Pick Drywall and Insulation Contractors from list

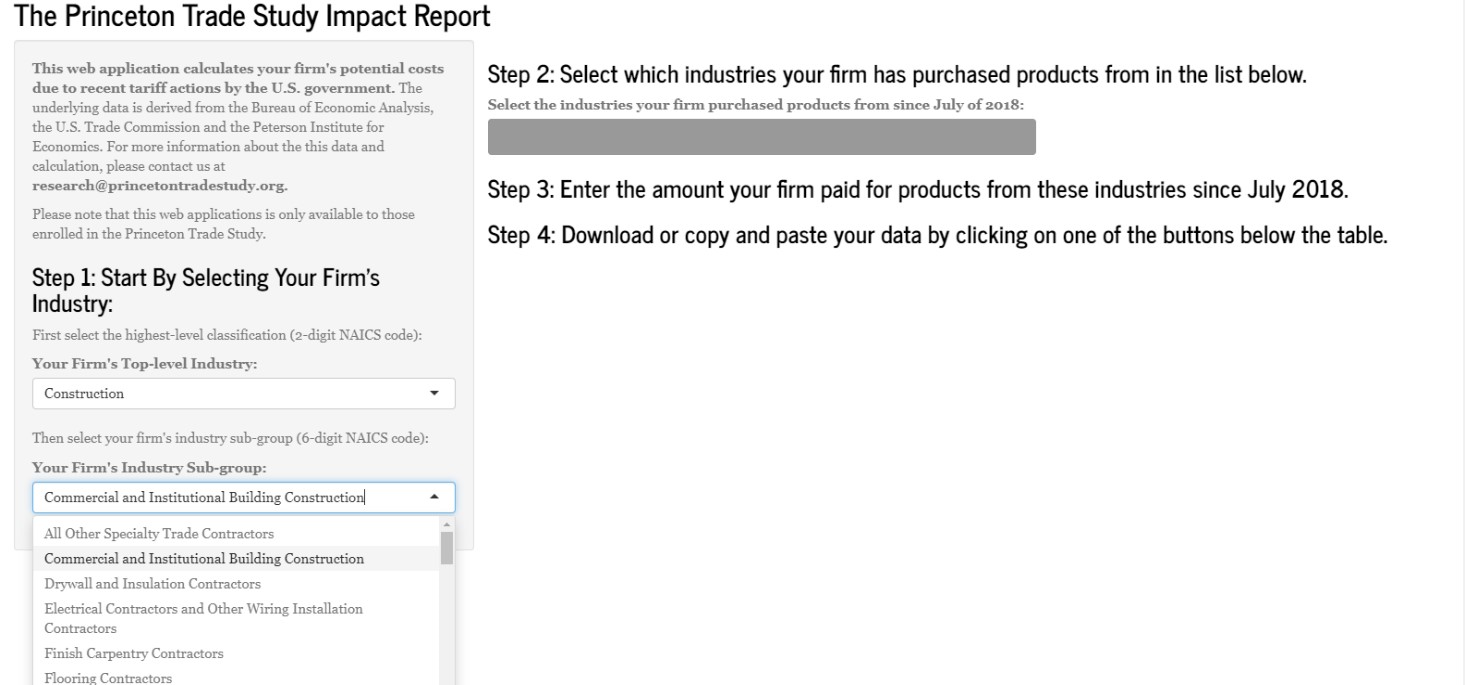coord(236,583)
